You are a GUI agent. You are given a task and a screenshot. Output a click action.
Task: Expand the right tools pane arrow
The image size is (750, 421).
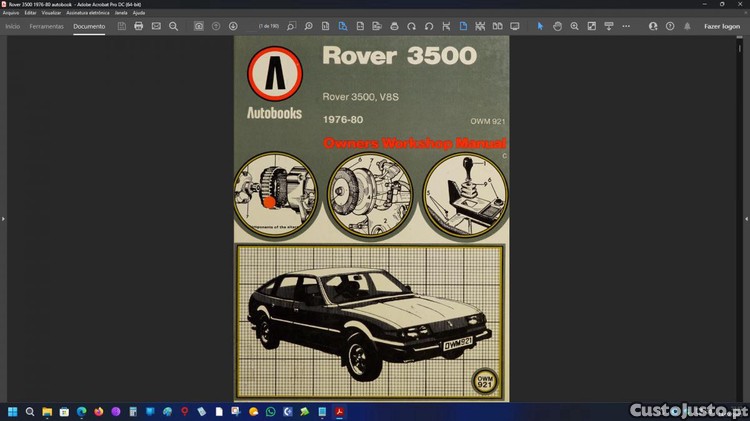[746, 218]
